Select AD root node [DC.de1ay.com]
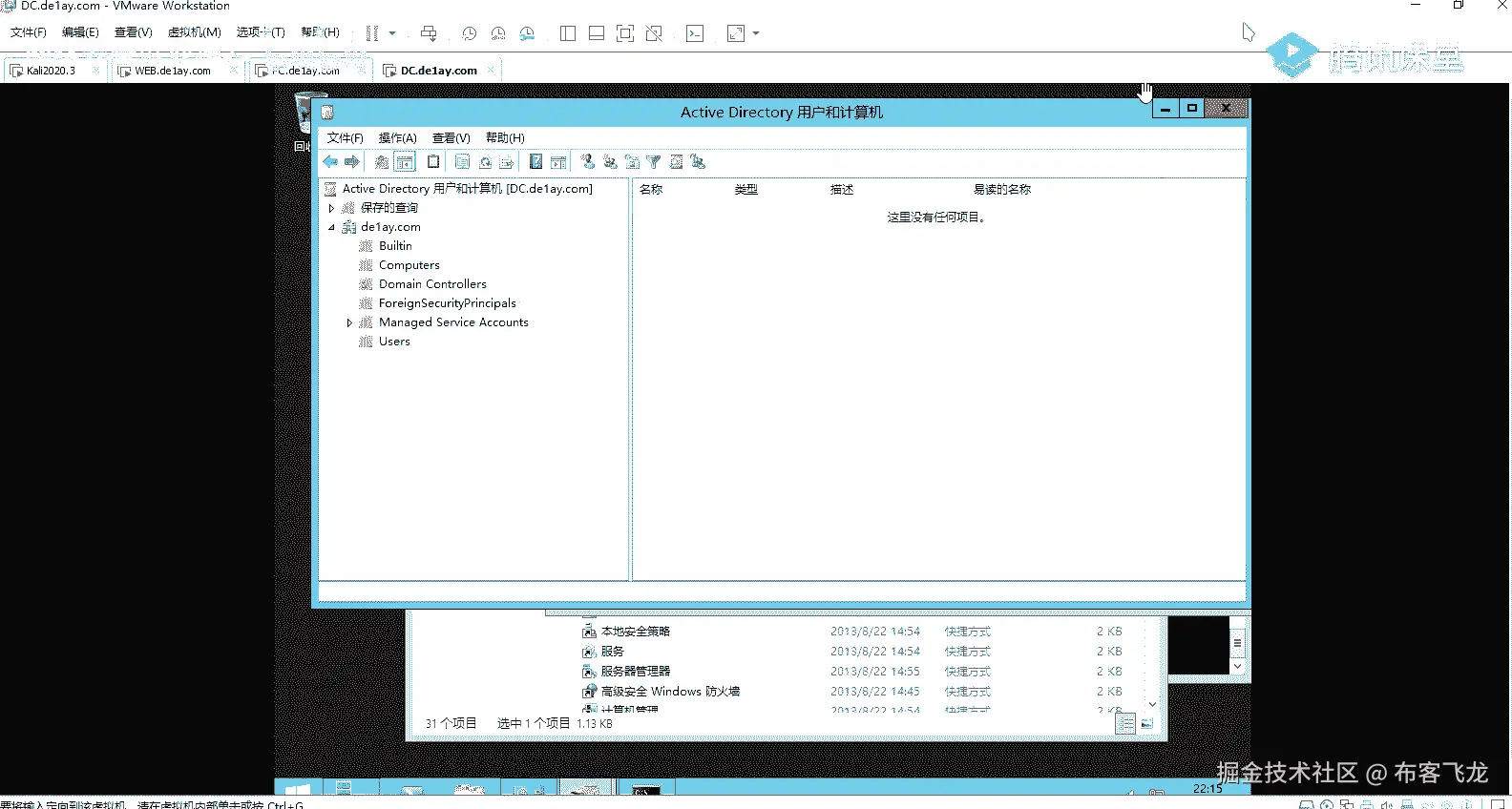The width and height of the screenshot is (1512, 809). click(467, 189)
